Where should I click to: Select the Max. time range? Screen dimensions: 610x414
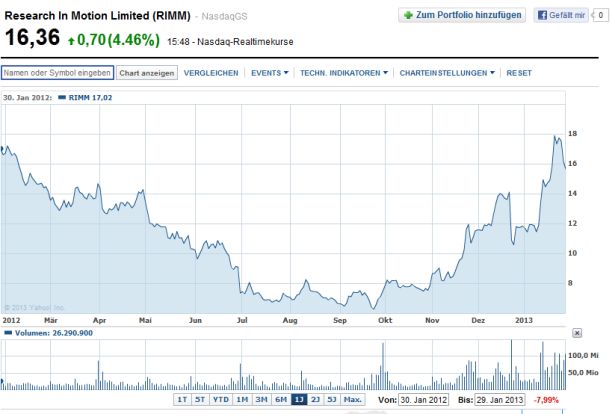click(x=352, y=400)
